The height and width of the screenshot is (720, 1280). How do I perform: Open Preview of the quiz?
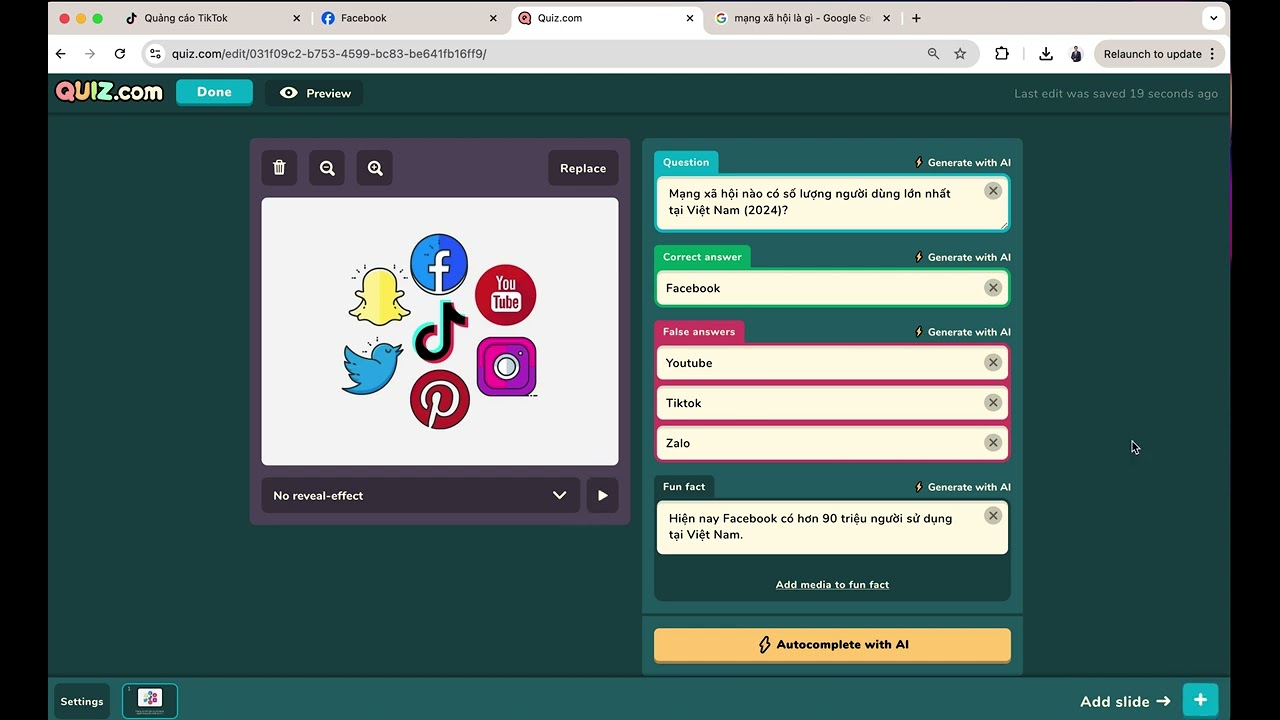tap(315, 93)
